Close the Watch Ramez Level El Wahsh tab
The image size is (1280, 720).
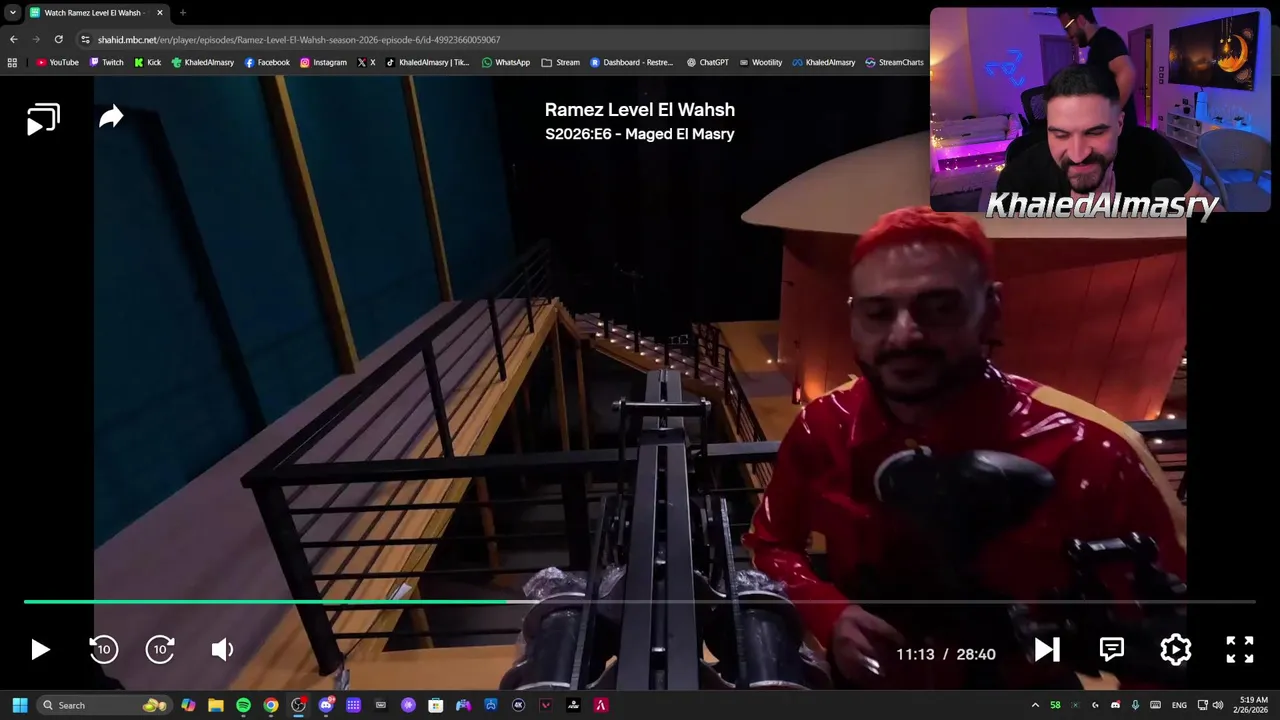[x=160, y=13]
